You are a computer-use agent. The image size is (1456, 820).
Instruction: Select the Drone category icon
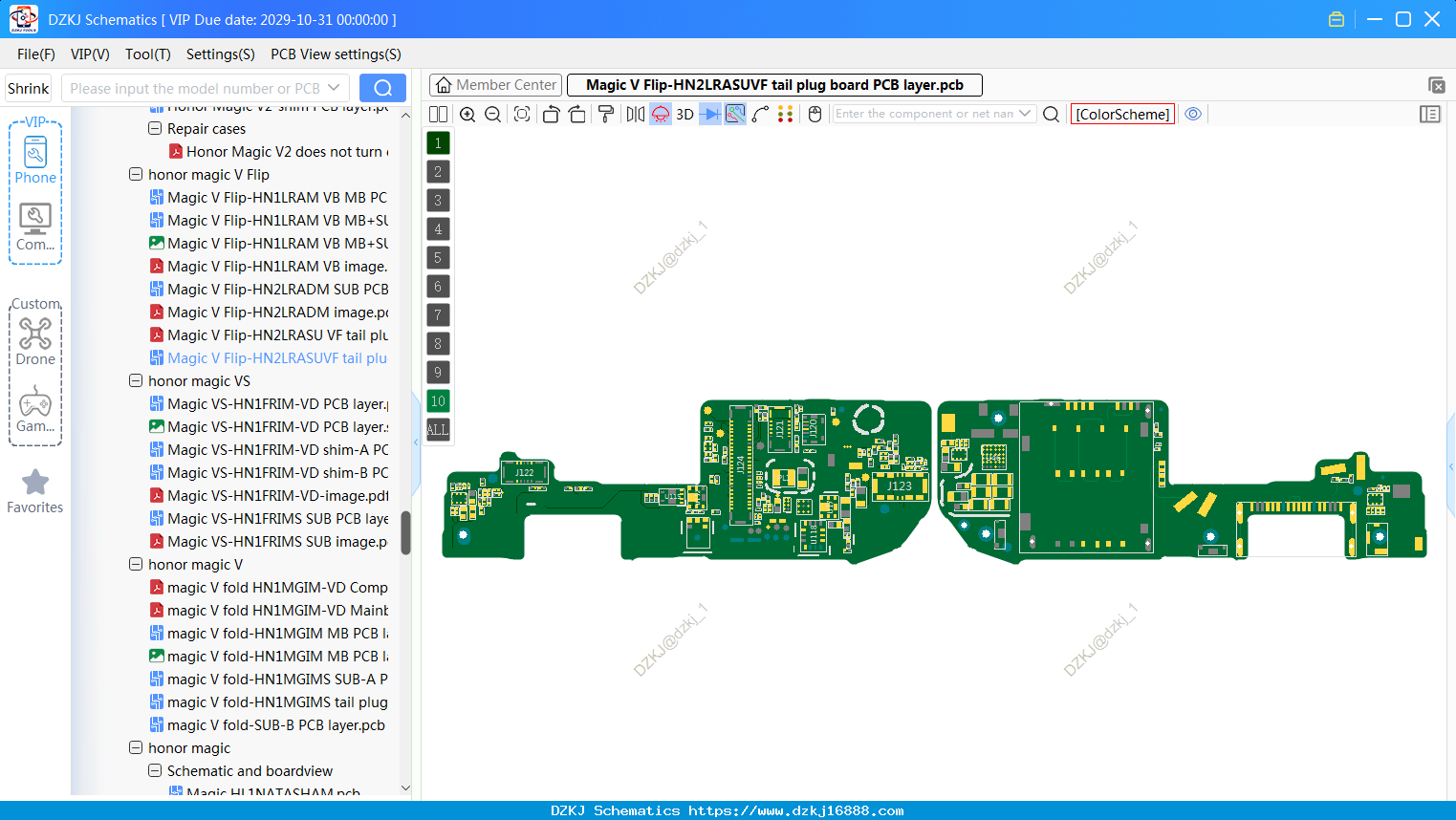point(35,342)
